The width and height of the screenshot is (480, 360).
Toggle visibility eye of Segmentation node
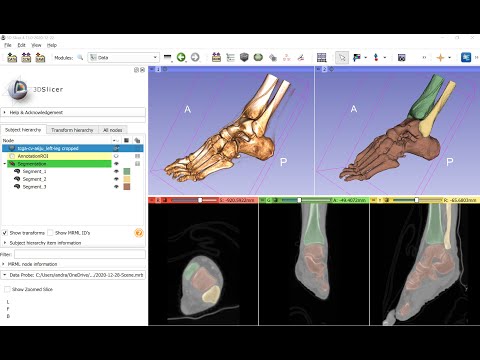(116, 164)
